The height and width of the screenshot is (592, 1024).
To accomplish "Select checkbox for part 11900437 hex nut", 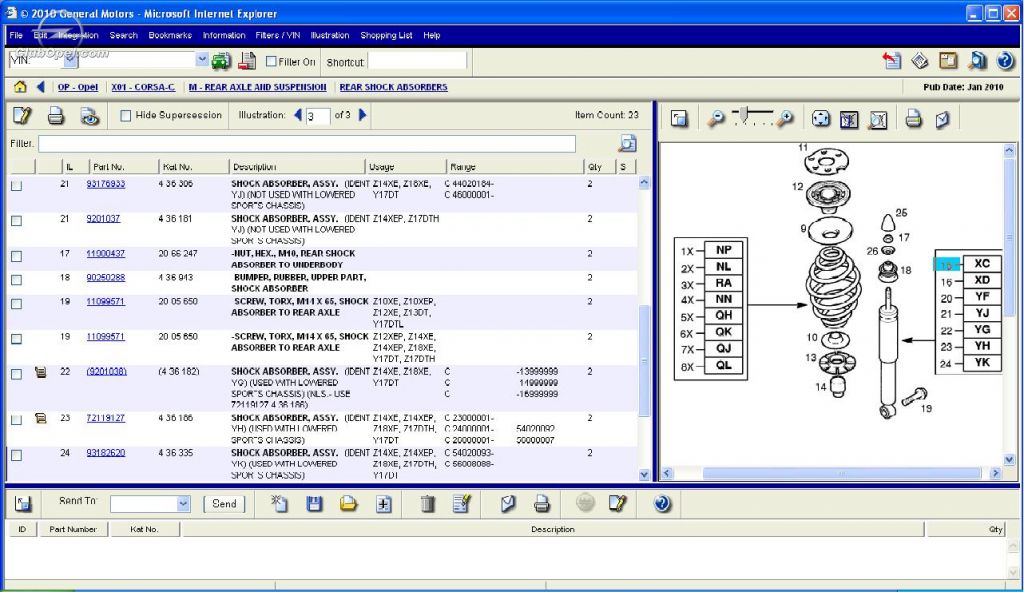I will [x=16, y=256].
